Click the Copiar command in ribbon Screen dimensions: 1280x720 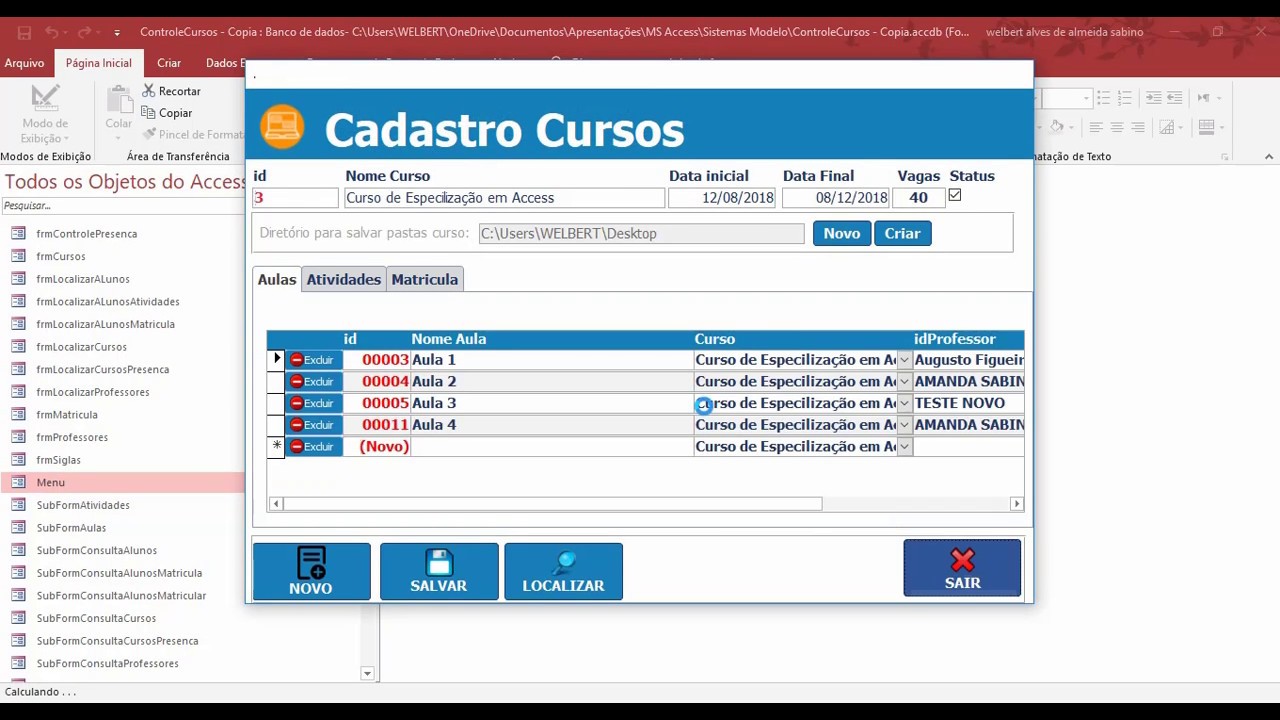coord(166,113)
